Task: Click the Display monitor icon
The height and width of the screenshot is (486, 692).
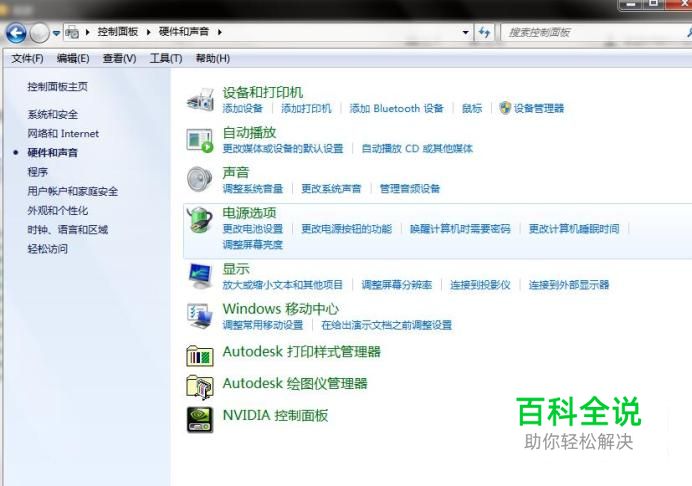Action: tap(200, 275)
